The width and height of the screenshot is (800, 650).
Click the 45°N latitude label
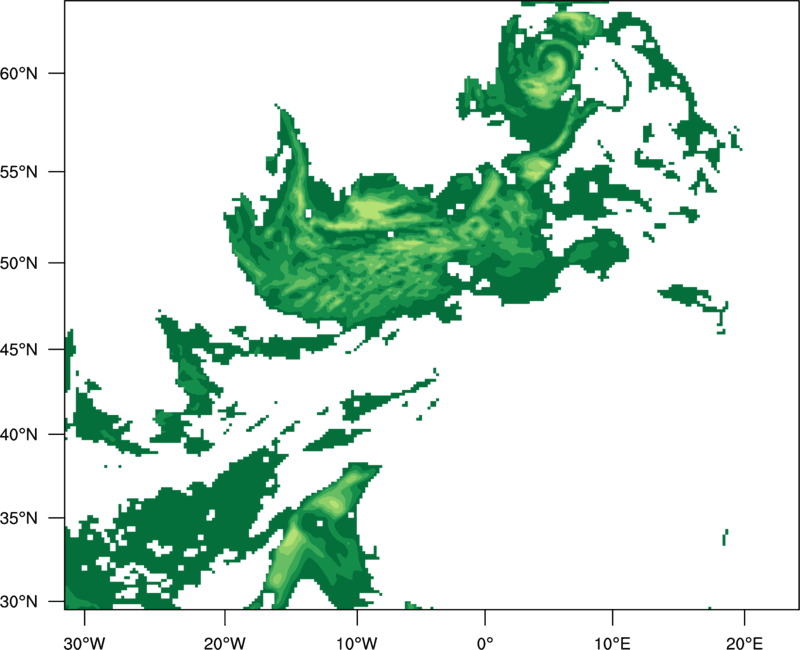click(x=19, y=349)
